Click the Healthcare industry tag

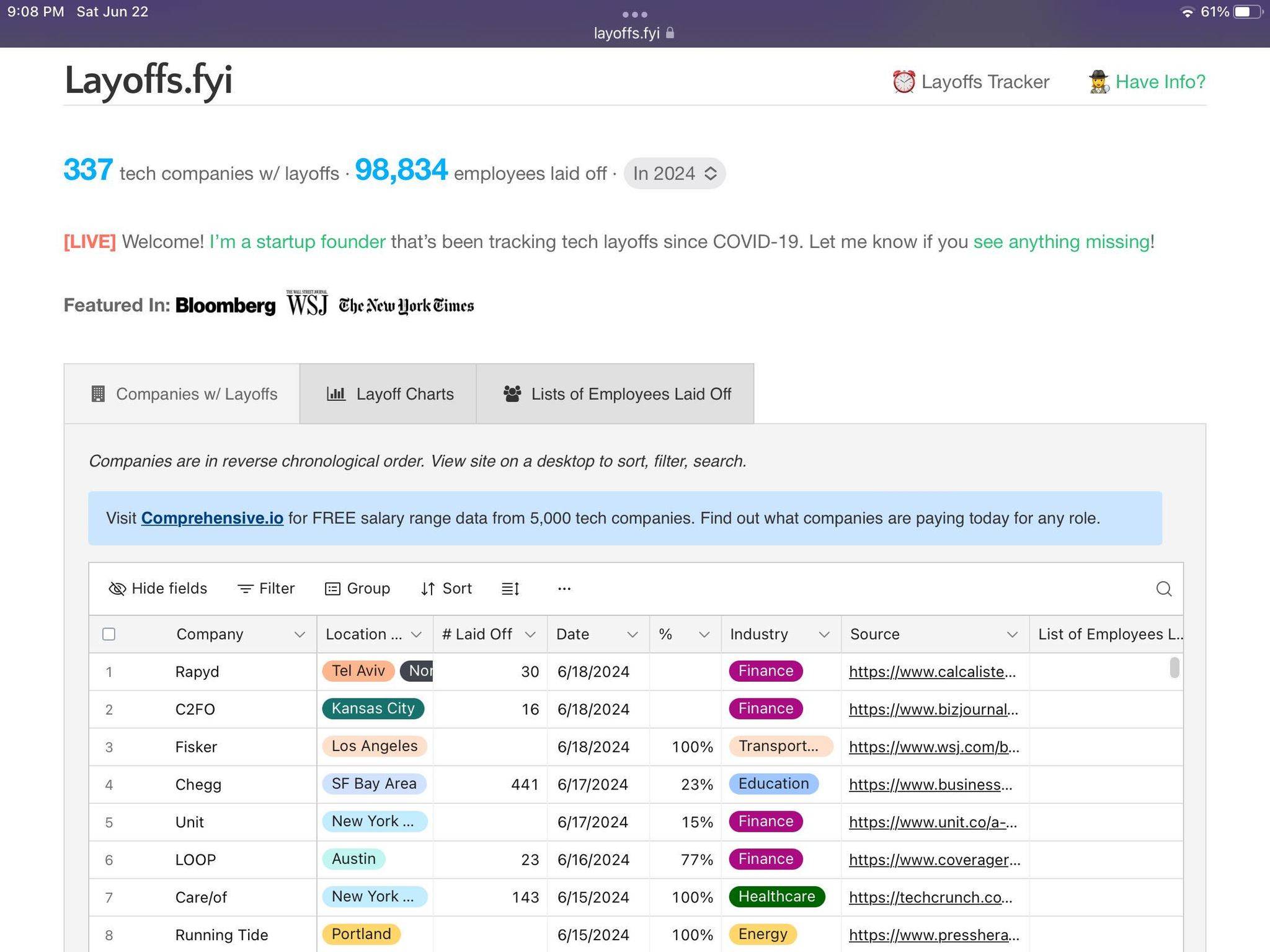click(x=776, y=897)
